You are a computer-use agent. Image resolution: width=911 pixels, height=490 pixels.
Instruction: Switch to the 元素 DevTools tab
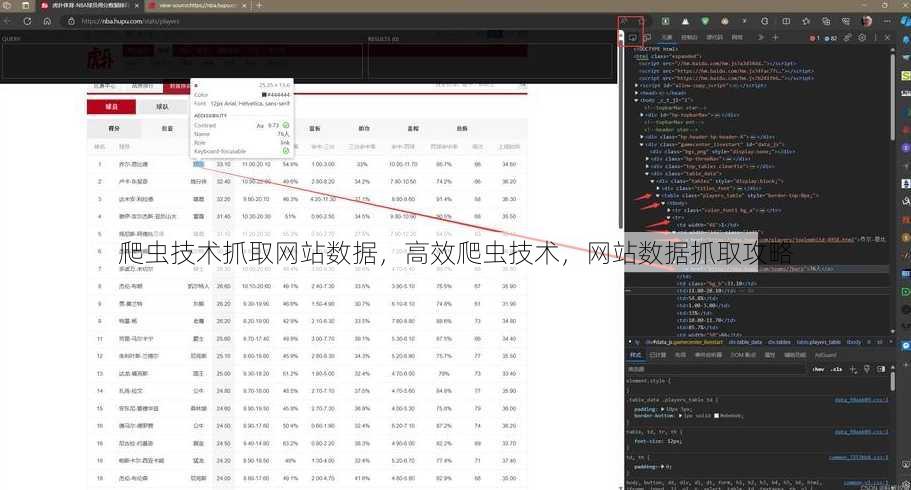click(x=667, y=37)
